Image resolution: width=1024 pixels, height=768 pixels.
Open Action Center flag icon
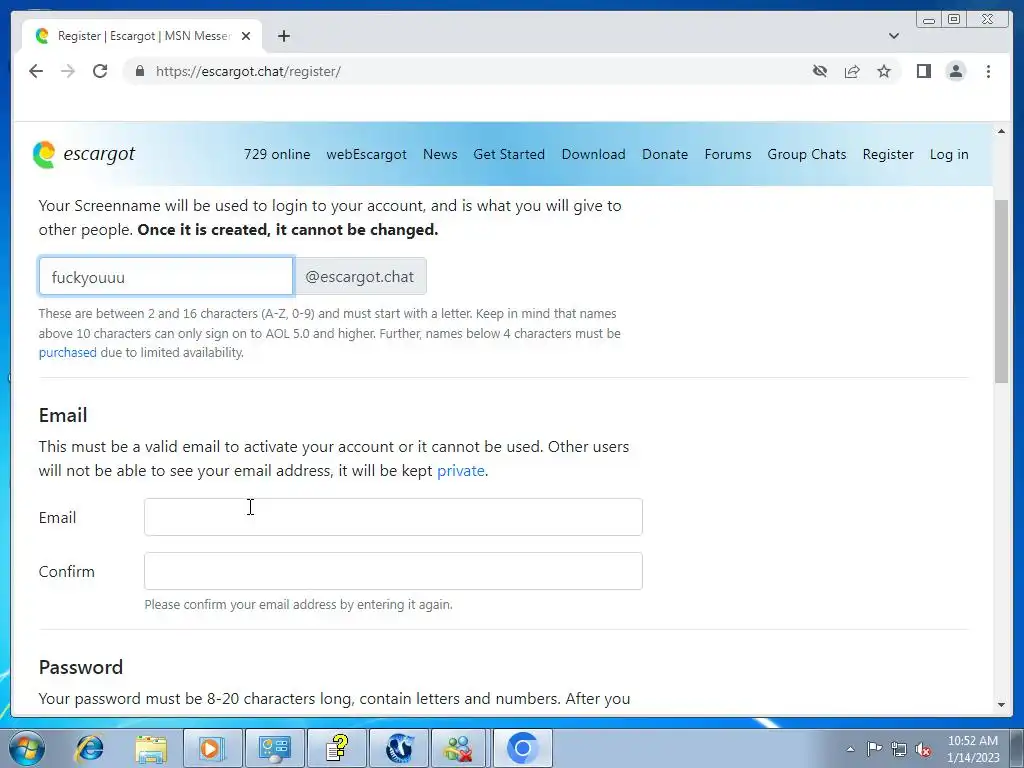pyautogui.click(x=874, y=749)
